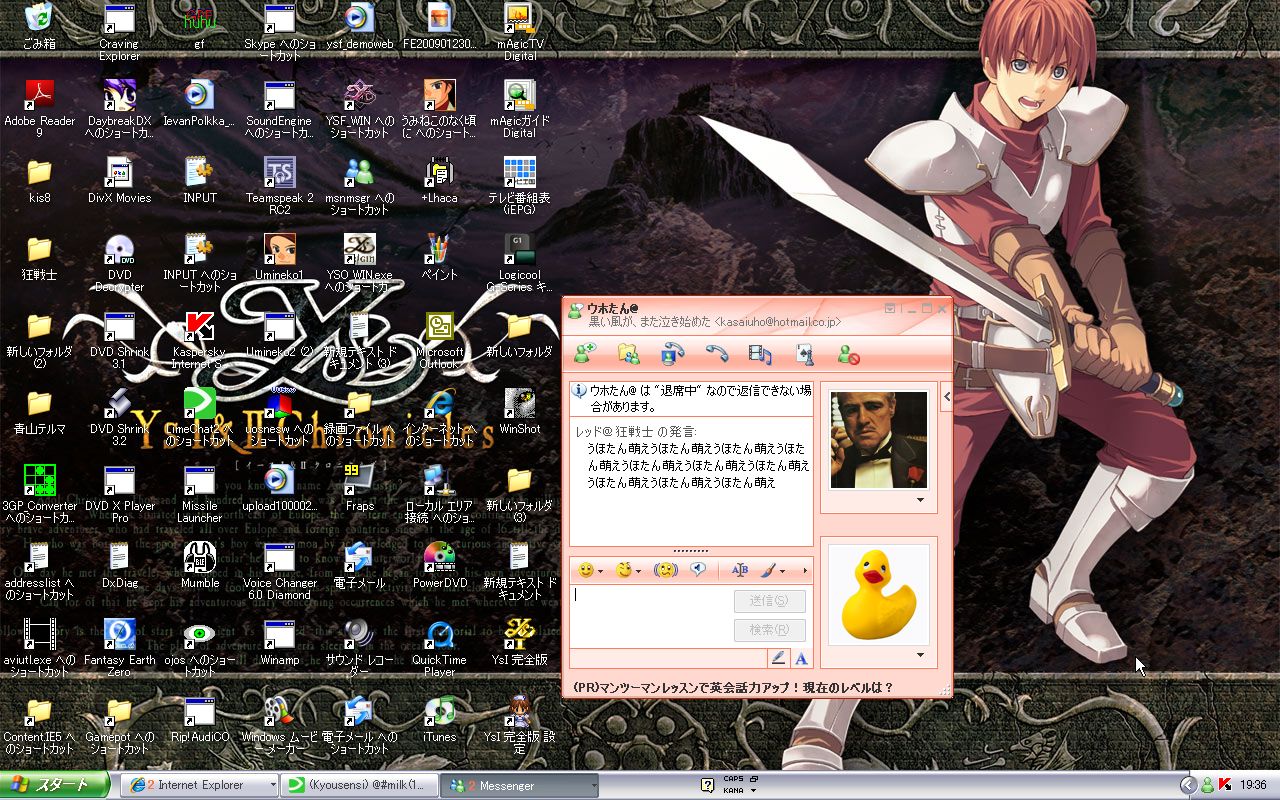Select the Mumble desktop icon
This screenshot has width=1280, height=800.
click(199, 565)
